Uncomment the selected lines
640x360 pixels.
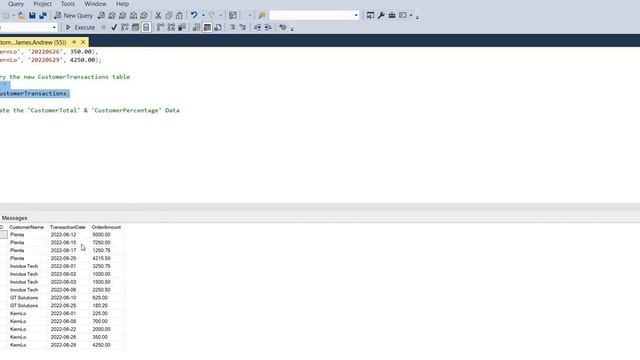pos(243,27)
